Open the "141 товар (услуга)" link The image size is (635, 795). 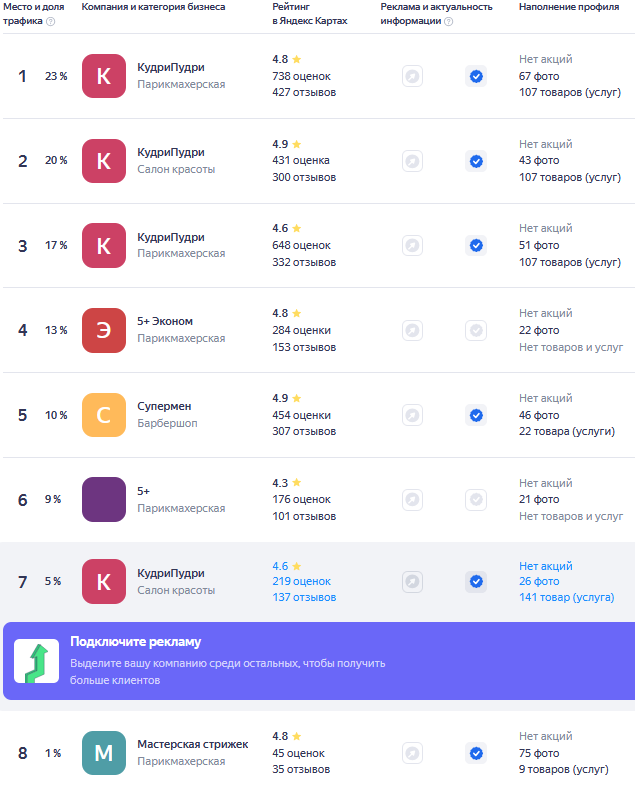(566, 597)
